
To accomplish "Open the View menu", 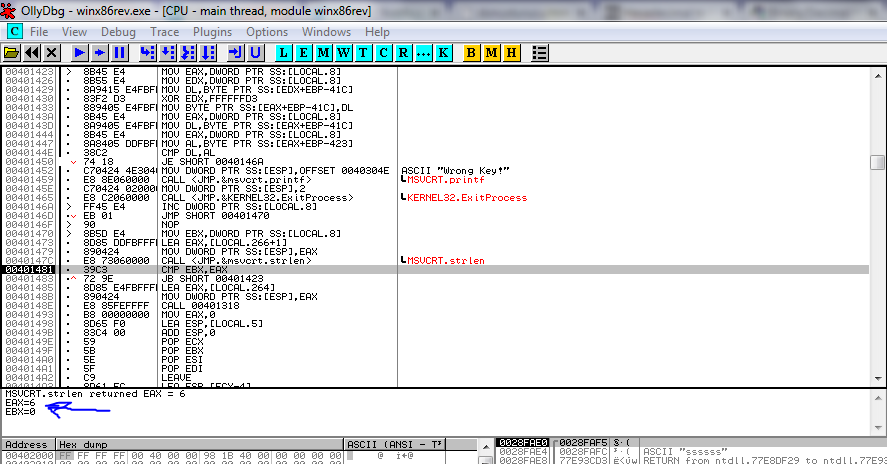I will (74, 32).
